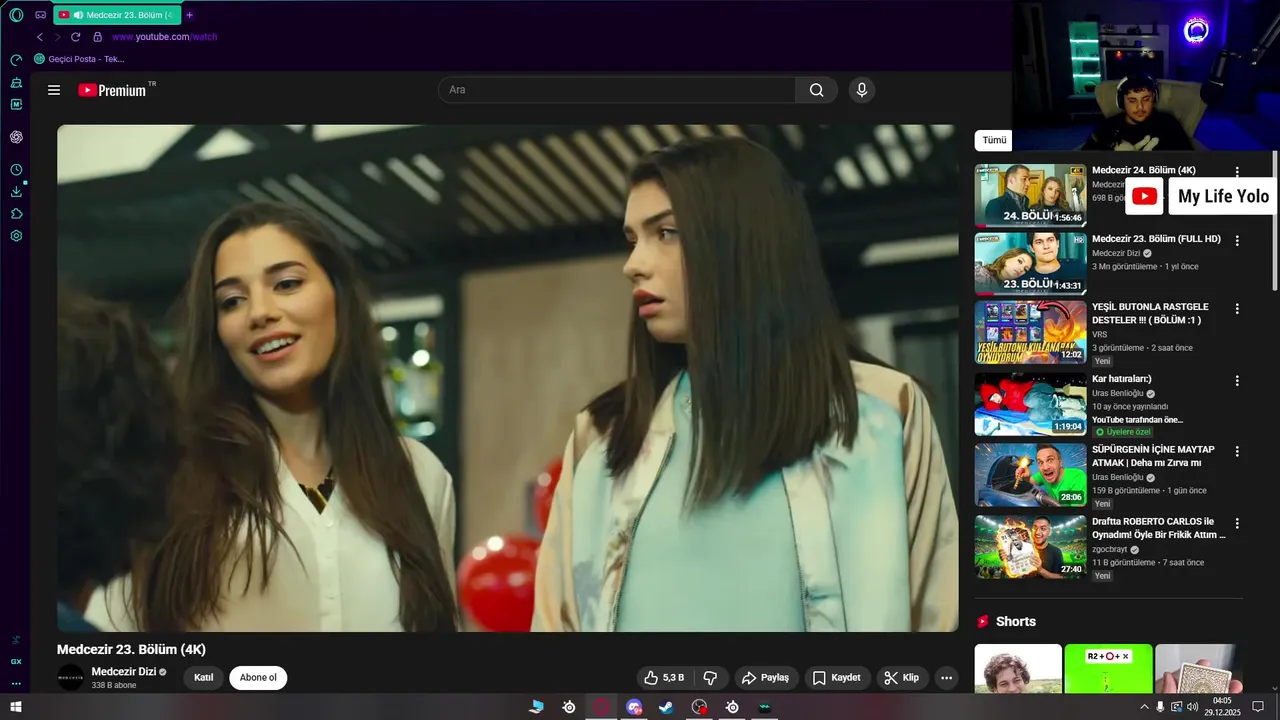Open Downloads icon in the sidebar
1280x720 pixels.
[x=16, y=192]
